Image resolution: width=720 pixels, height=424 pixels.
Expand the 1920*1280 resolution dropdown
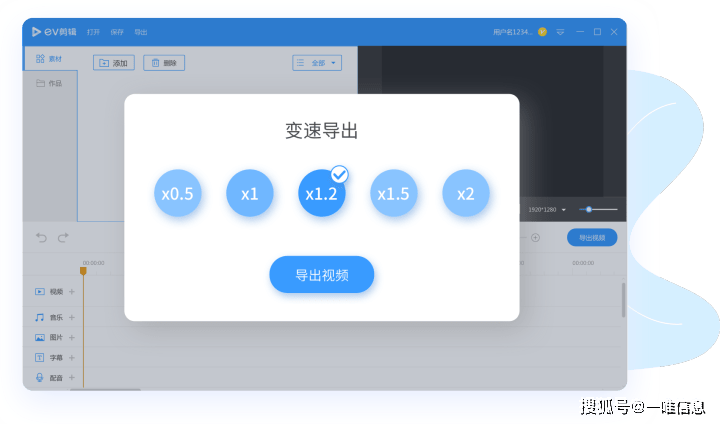(547, 209)
